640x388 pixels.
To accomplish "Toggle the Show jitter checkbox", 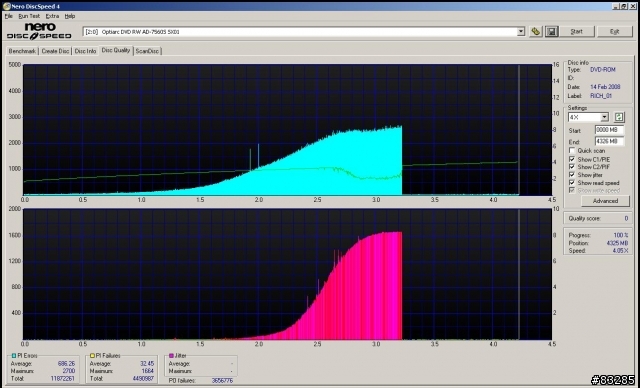I will point(572,175).
